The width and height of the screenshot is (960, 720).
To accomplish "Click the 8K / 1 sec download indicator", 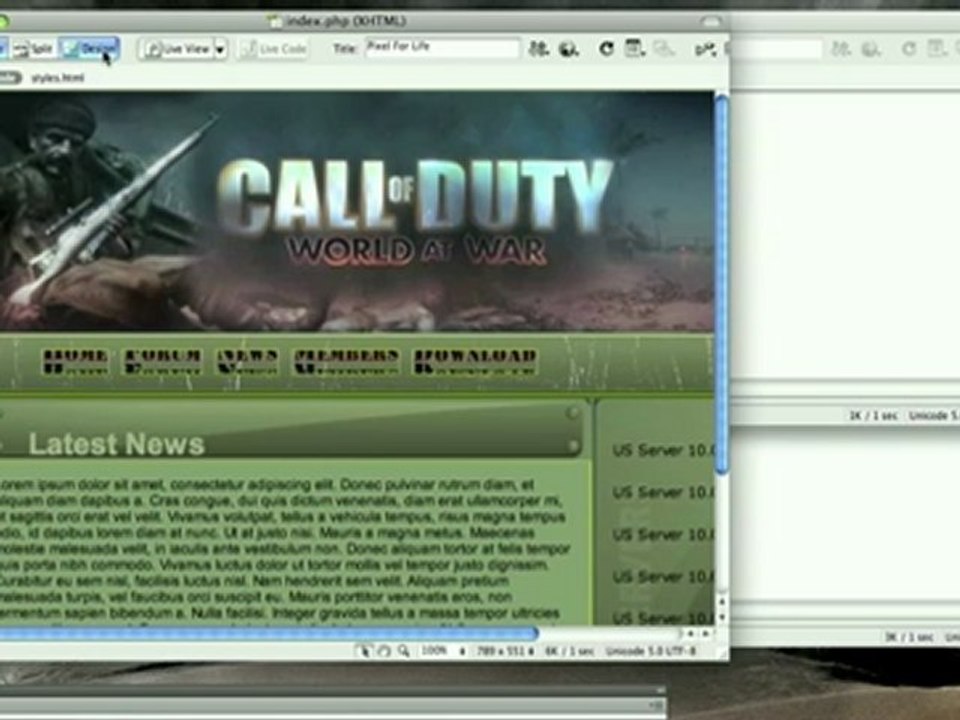I will pyautogui.click(x=569, y=651).
